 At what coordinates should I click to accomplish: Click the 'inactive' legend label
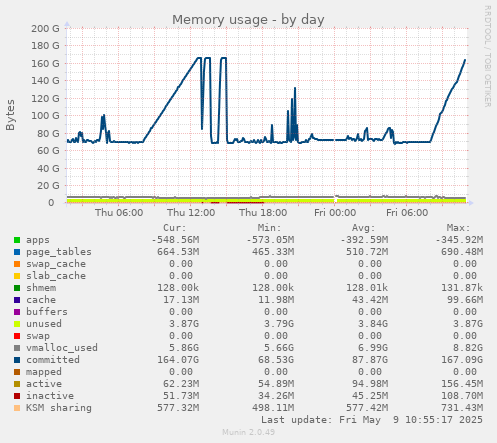pos(50,396)
